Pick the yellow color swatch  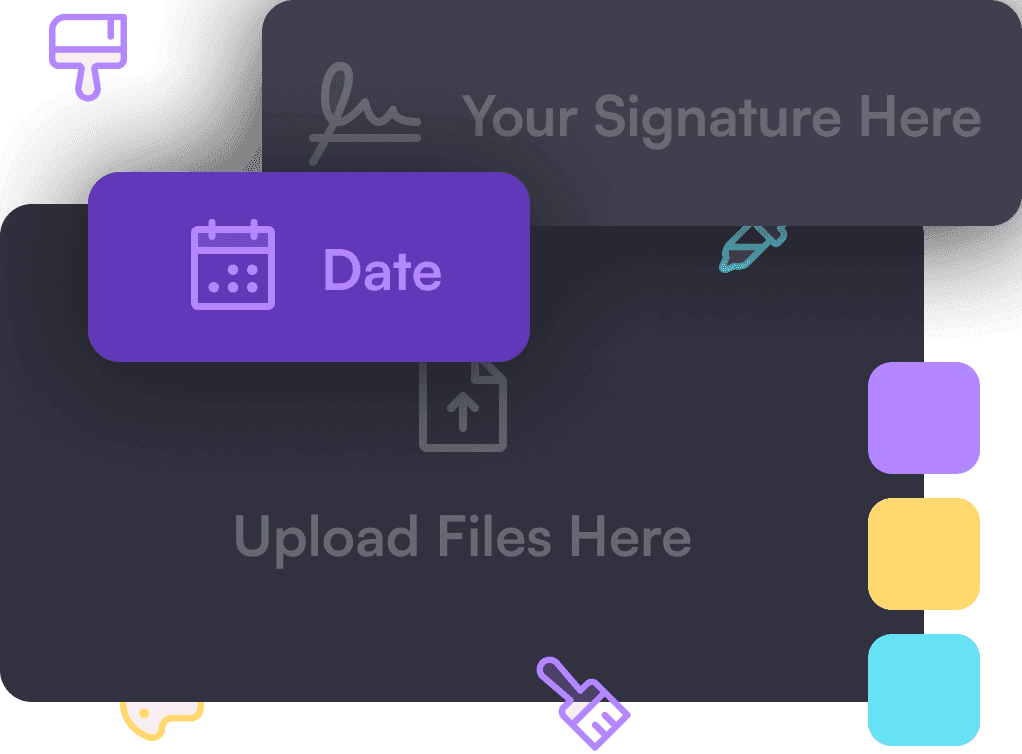pos(924,554)
